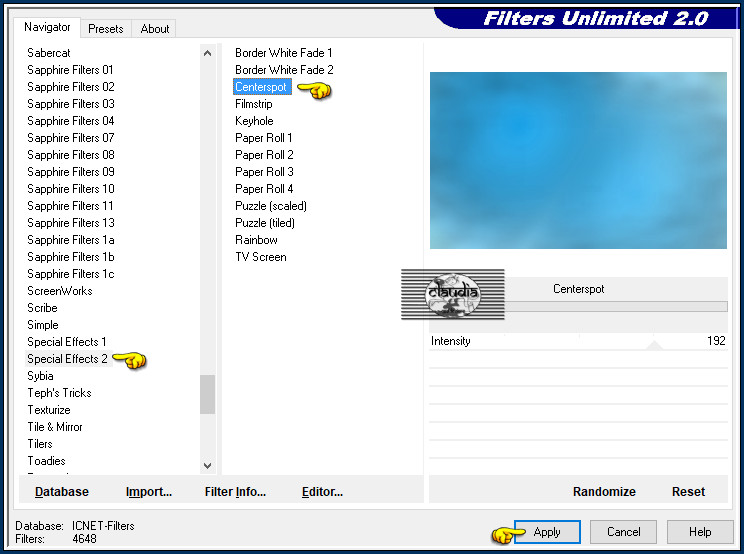Select Sapphire Filters 1b category
This screenshot has height=554, width=744.
click(x=71, y=258)
